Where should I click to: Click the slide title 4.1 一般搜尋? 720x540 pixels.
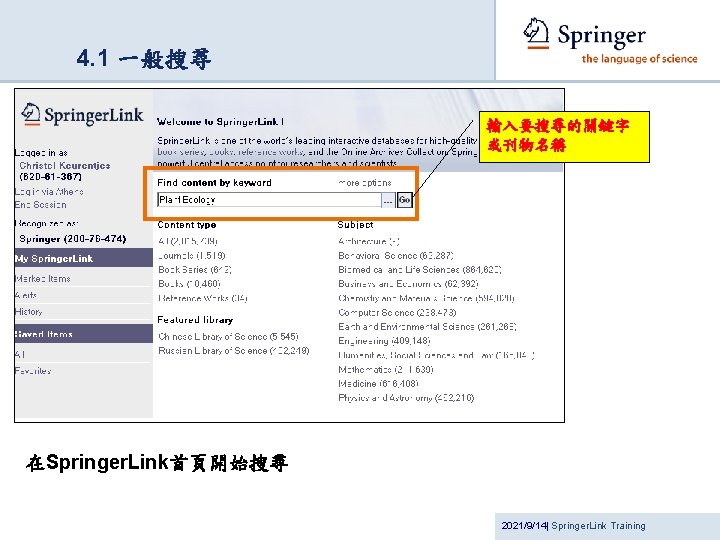(144, 59)
